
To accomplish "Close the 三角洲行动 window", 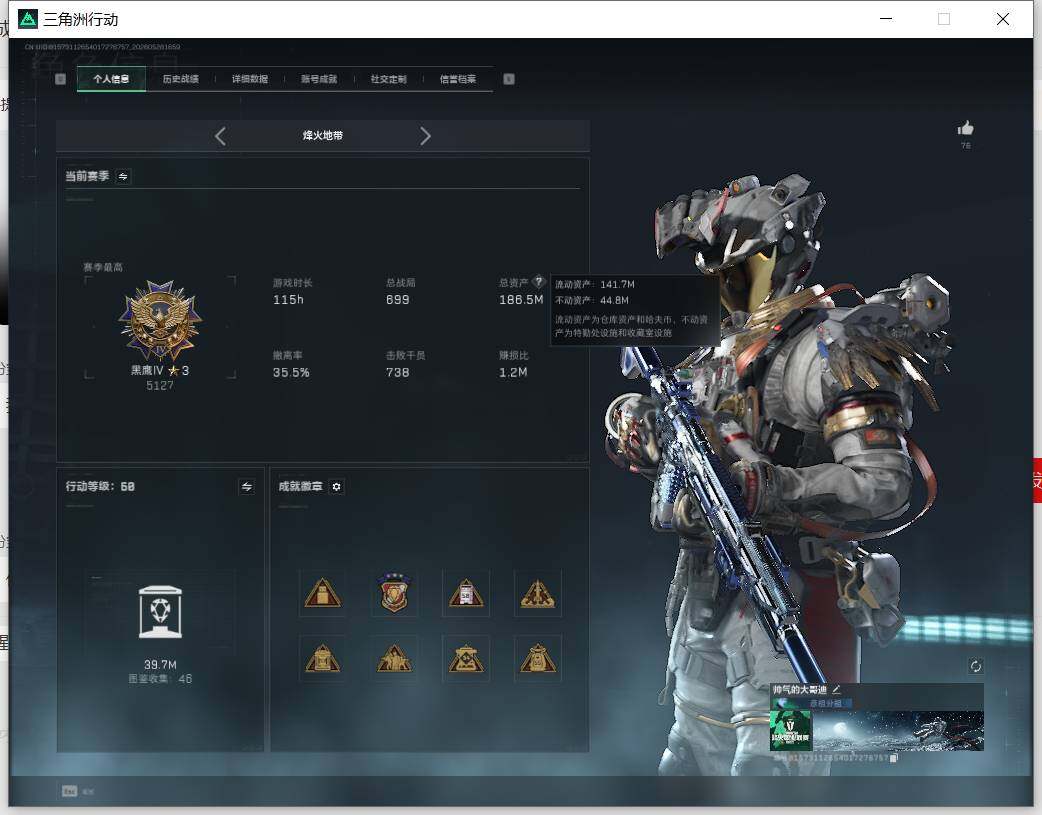I will pyautogui.click(x=1003, y=19).
